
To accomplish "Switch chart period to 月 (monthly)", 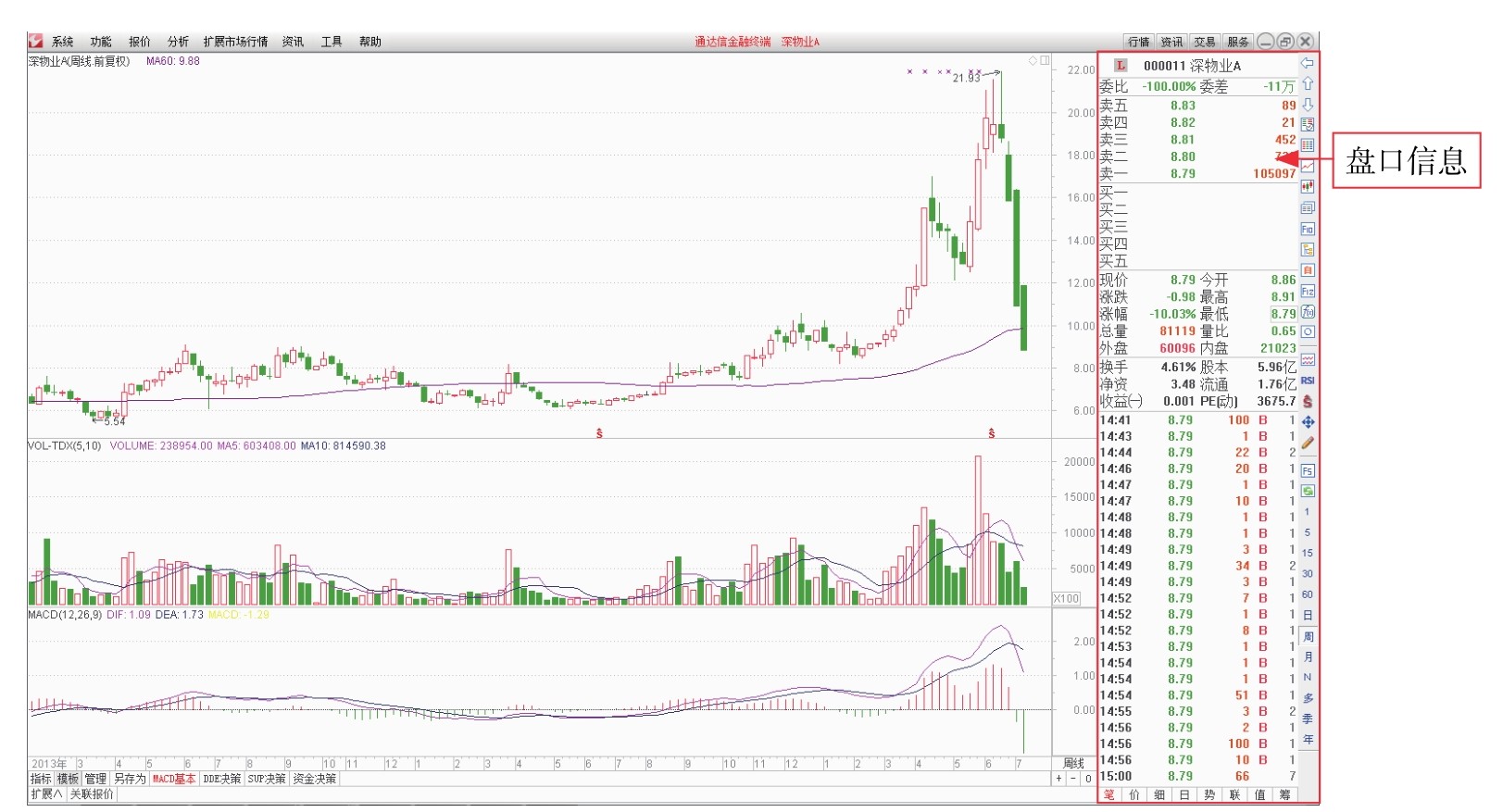I will pos(1307,657).
